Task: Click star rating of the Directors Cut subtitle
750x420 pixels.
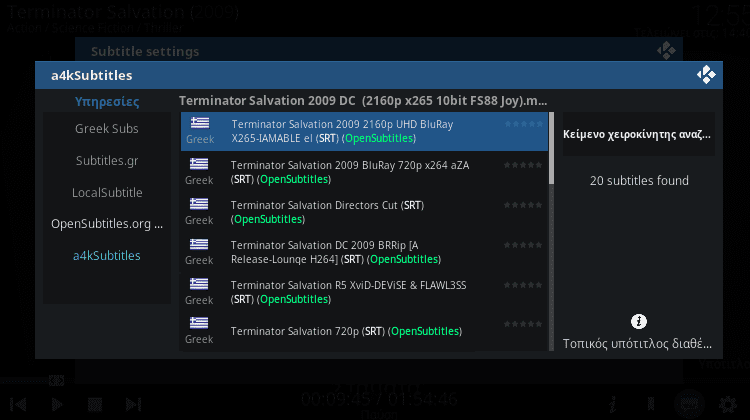Action: [523, 205]
